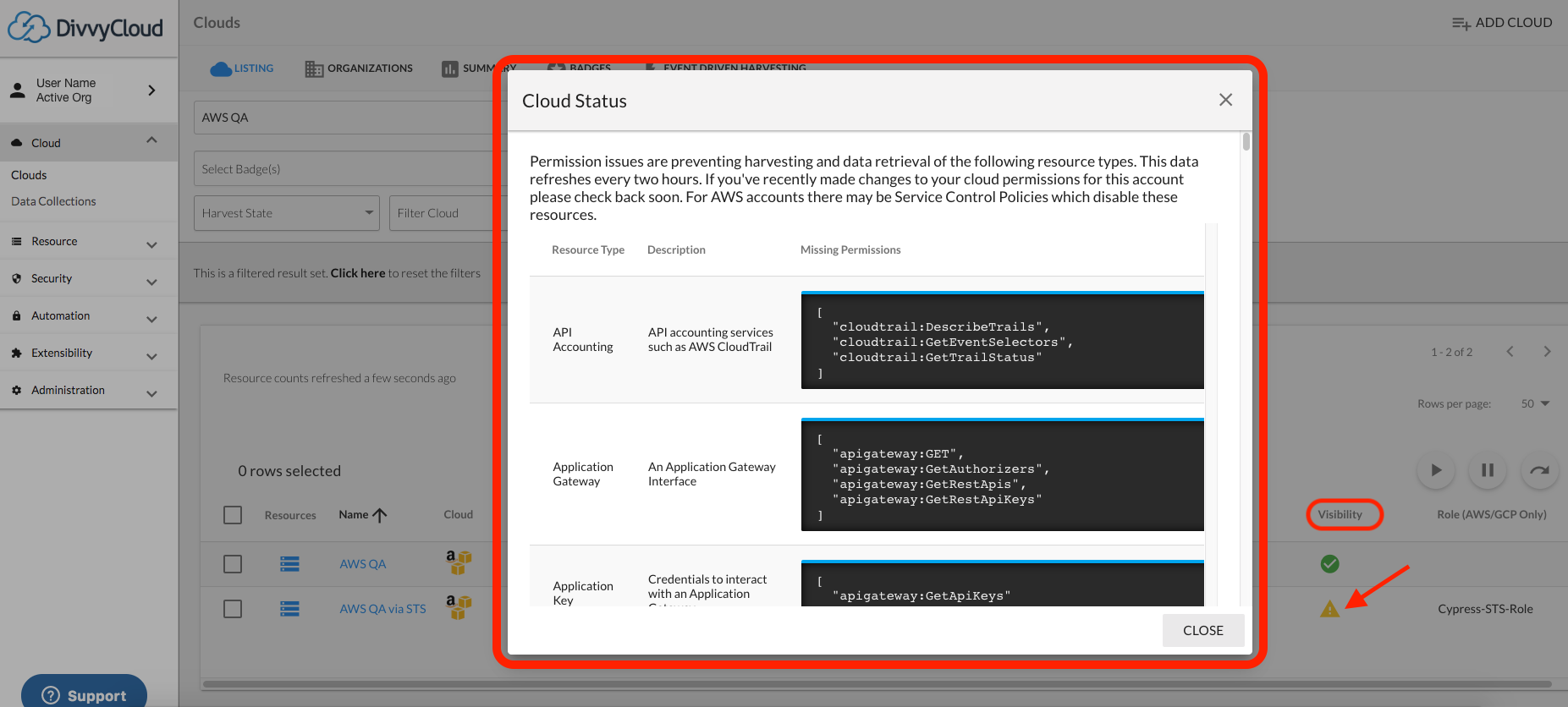Close the Cloud Status dialog with X
Viewport: 1568px width, 707px height.
tap(1225, 100)
